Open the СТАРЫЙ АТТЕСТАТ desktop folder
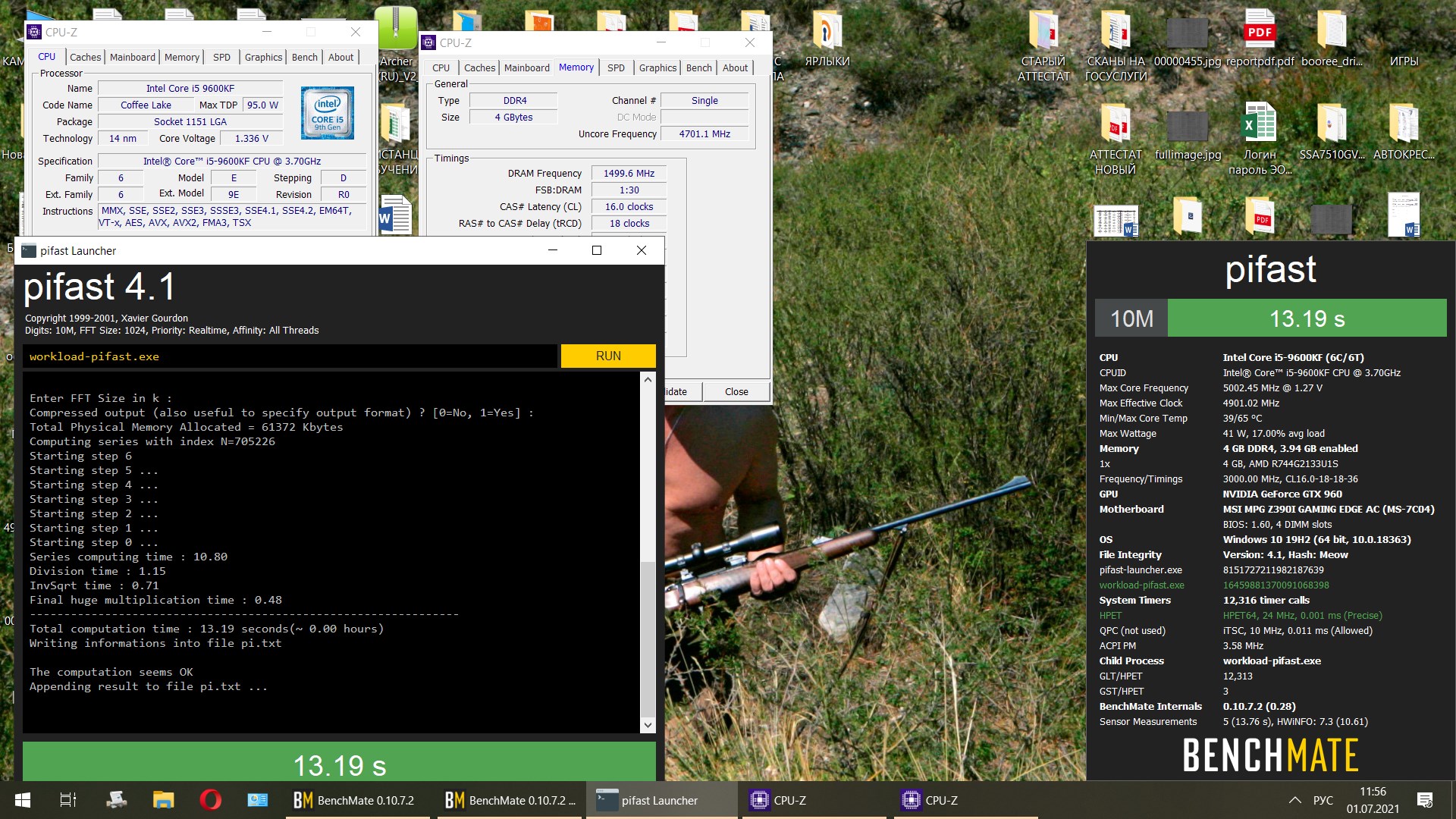Screen dimensions: 1456x819 tap(1043, 45)
